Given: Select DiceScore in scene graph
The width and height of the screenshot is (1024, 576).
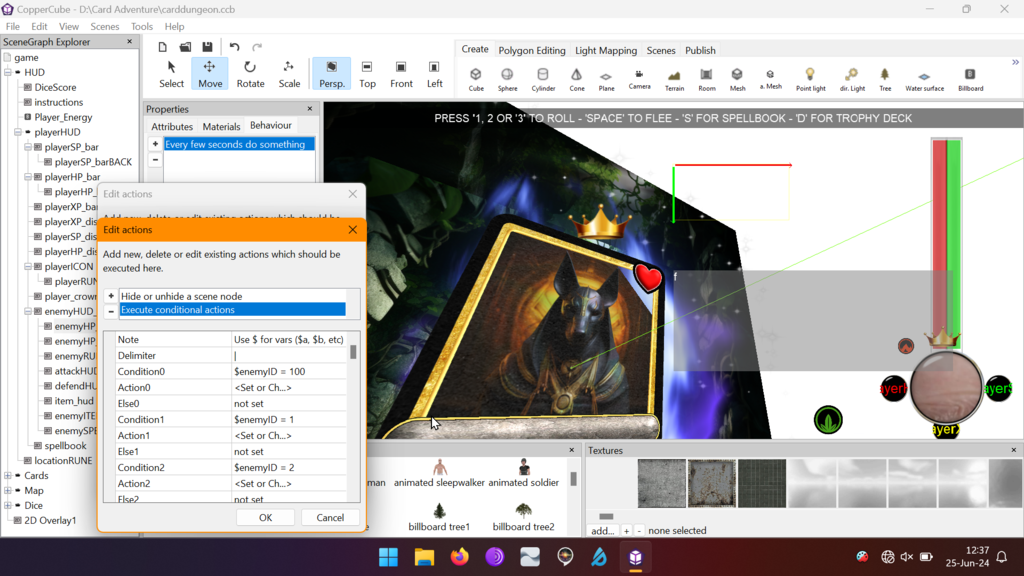Looking at the screenshot, I should (x=56, y=88).
